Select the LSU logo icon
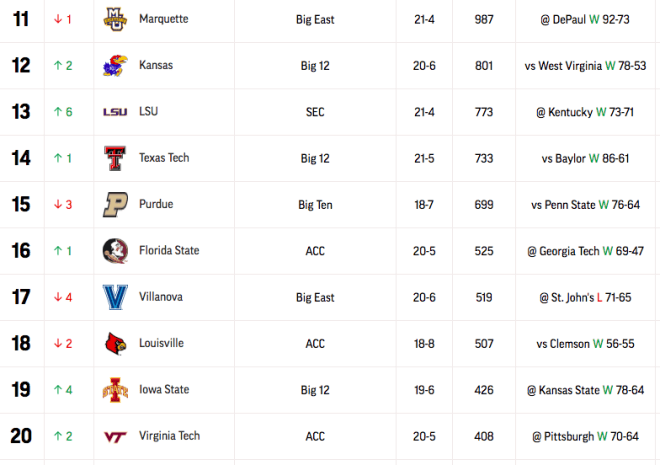Image resolution: width=660 pixels, height=465 pixels. tap(115, 112)
